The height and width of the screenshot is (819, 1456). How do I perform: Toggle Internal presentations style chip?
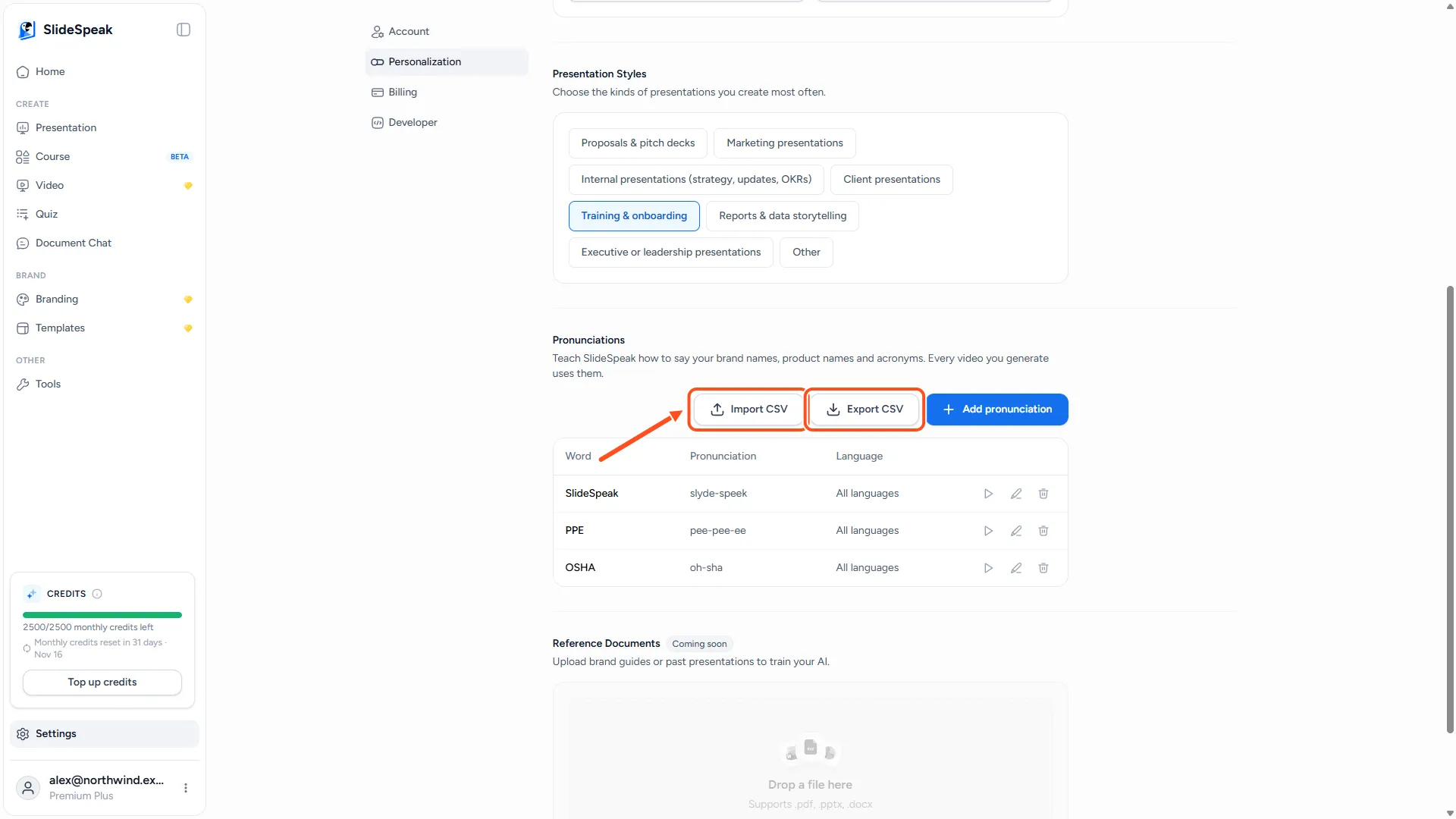tap(696, 180)
